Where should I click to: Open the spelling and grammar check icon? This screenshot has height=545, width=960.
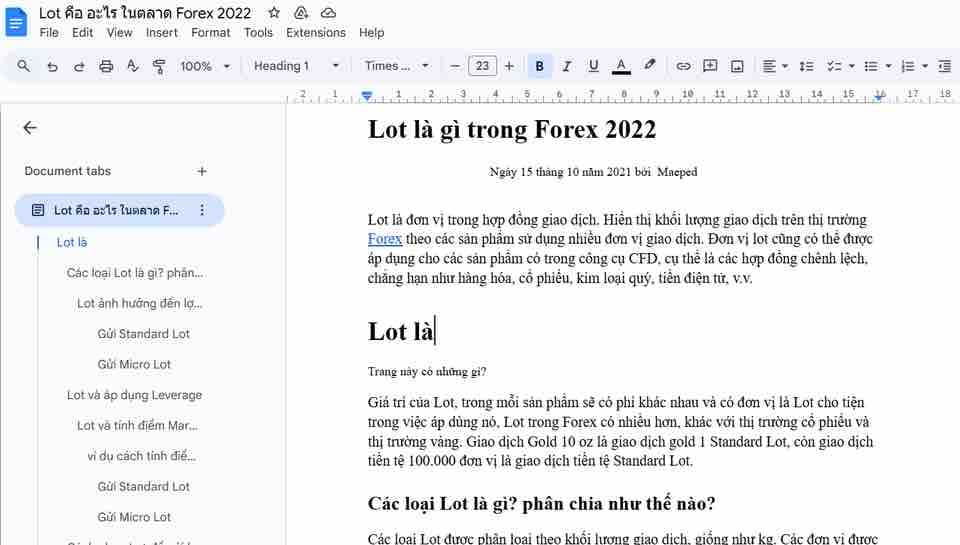[x=132, y=66]
